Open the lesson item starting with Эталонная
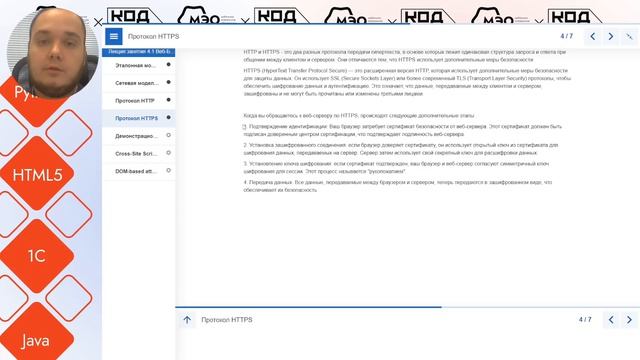 click(139, 65)
